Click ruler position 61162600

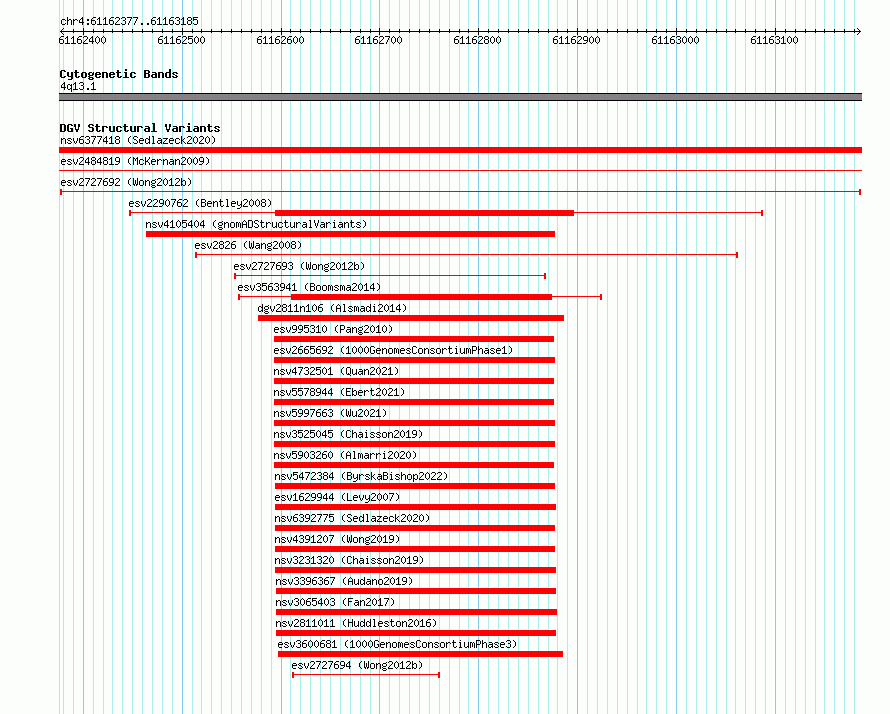tap(280, 40)
